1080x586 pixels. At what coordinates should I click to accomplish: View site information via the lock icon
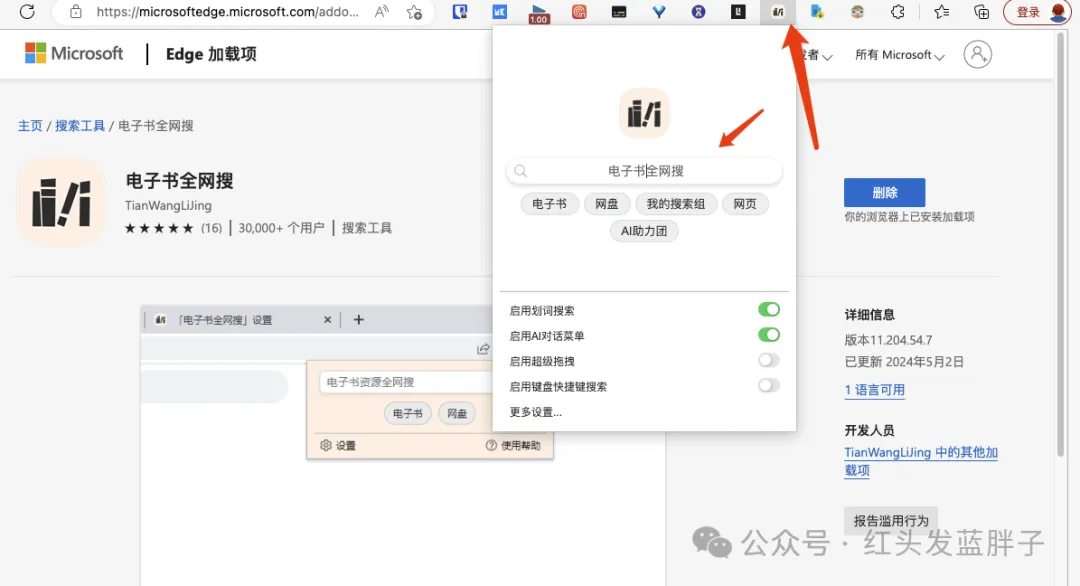pos(76,12)
